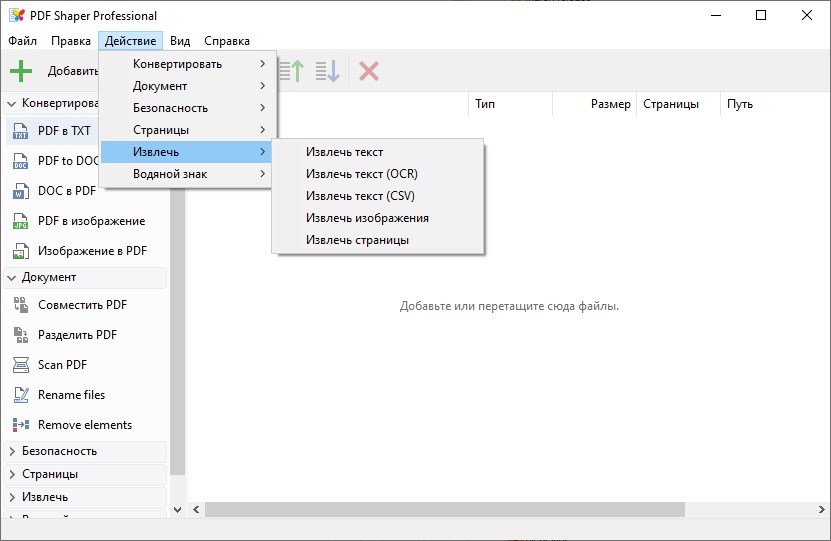Click the Scan PDF scanner icon

coord(21,365)
